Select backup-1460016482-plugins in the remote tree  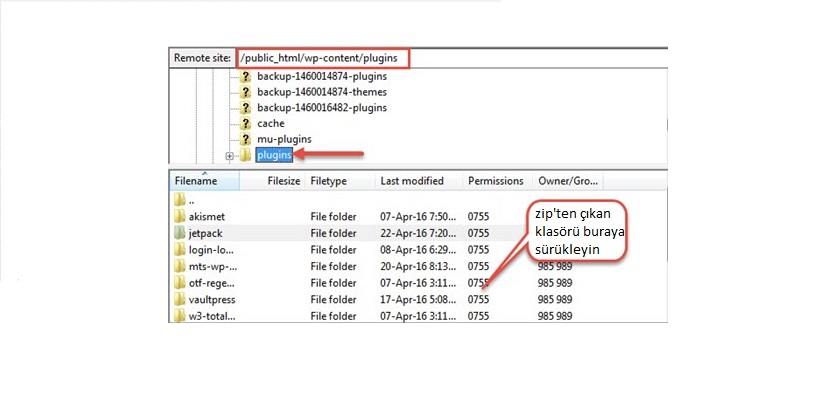click(322, 107)
